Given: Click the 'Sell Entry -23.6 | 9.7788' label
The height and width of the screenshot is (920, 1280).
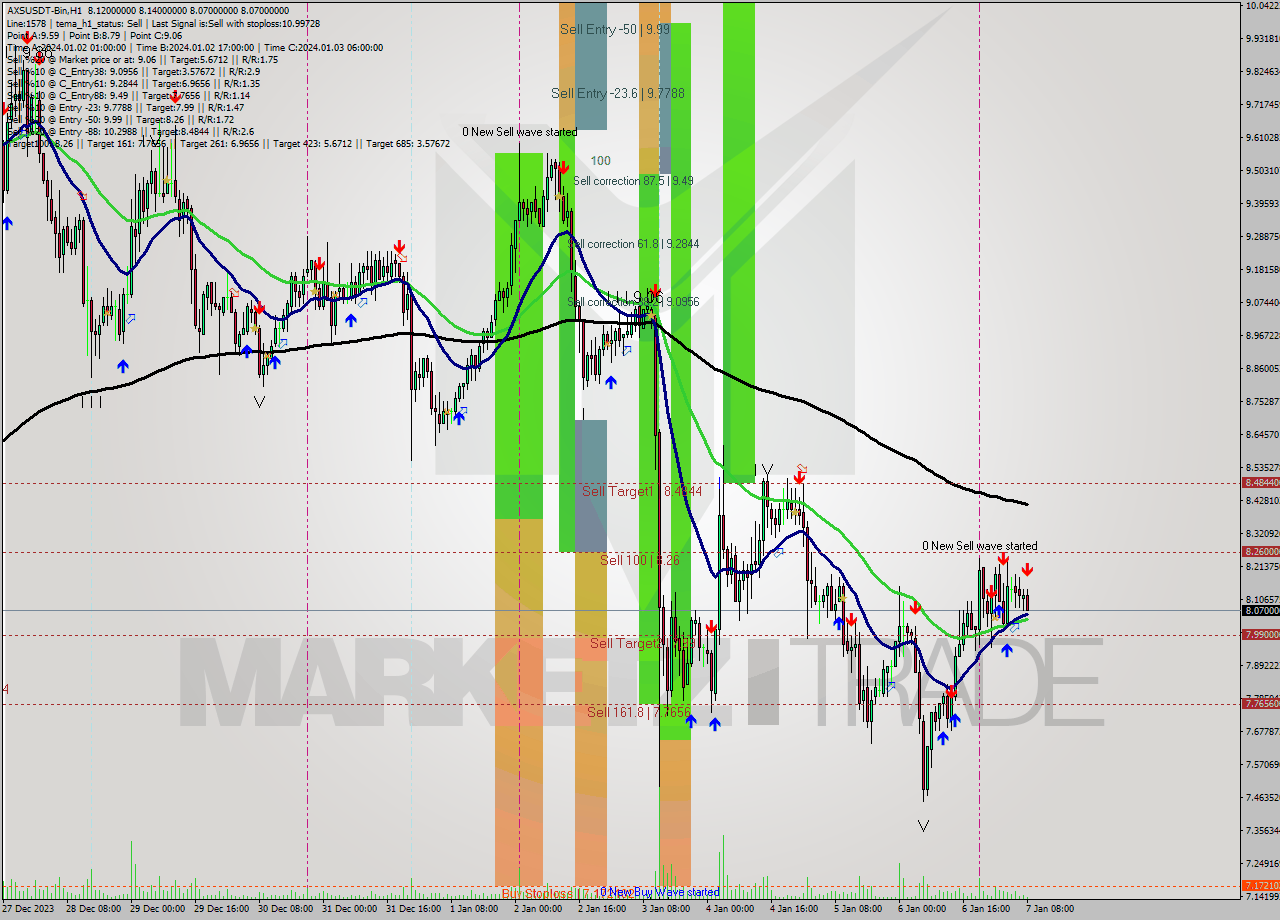Looking at the screenshot, I should click(618, 93).
